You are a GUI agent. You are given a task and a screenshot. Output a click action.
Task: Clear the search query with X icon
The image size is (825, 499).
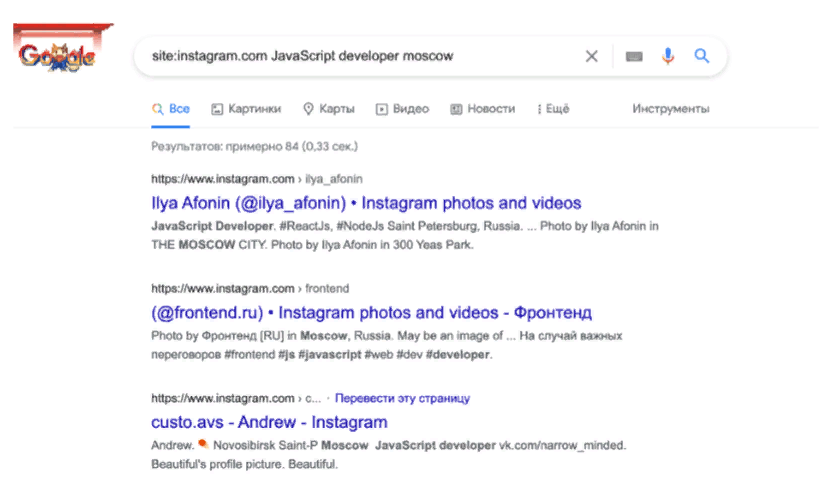[591, 57]
